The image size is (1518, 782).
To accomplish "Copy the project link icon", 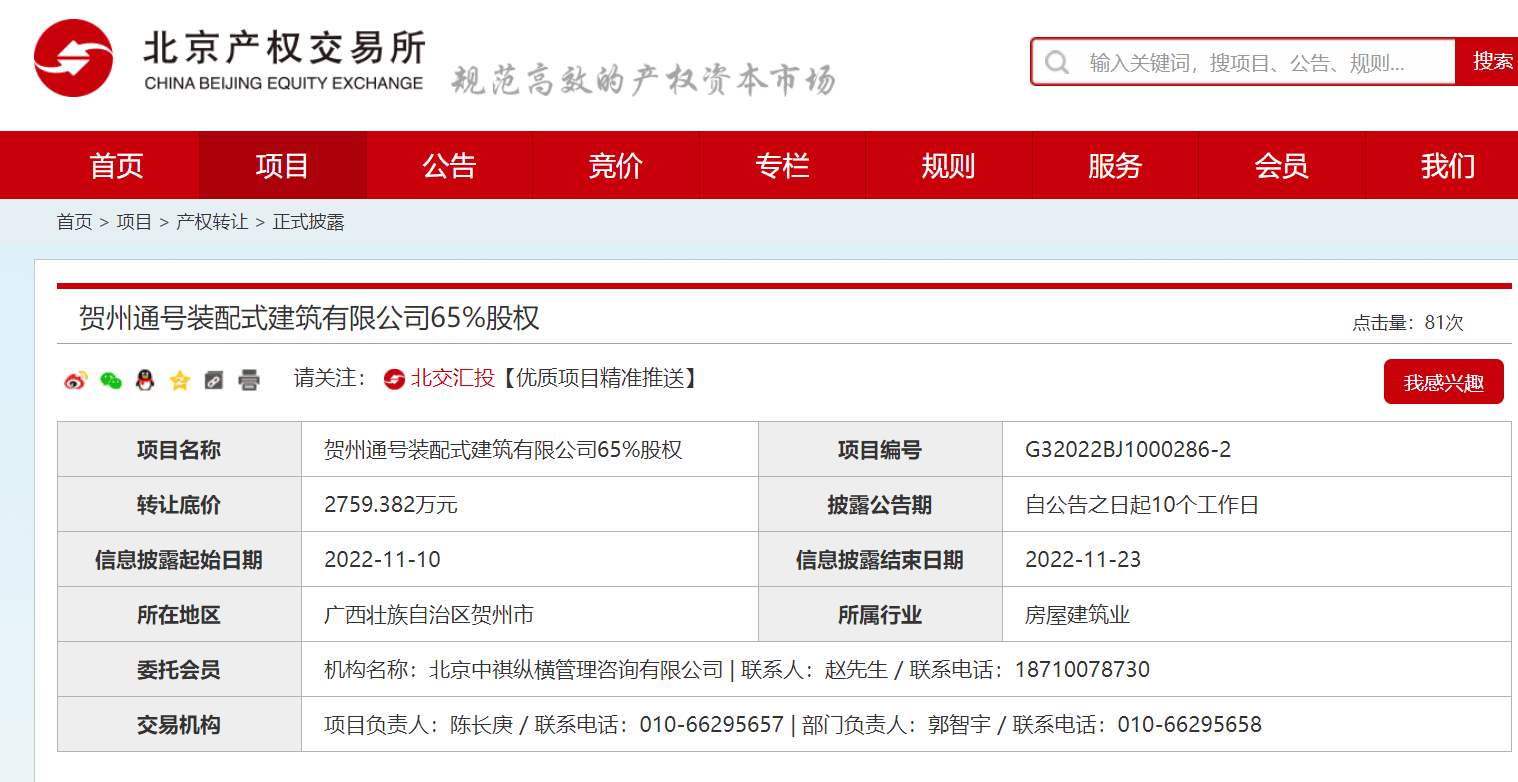I will pos(213,380).
